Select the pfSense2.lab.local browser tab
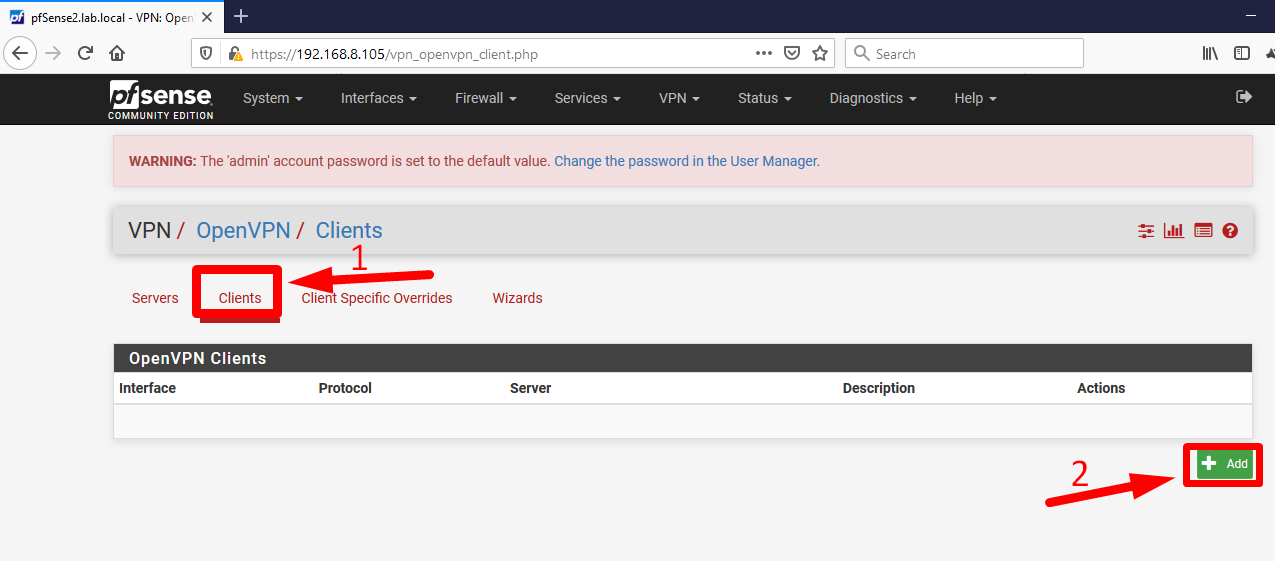The image size is (1275, 561). pyautogui.click(x=109, y=17)
